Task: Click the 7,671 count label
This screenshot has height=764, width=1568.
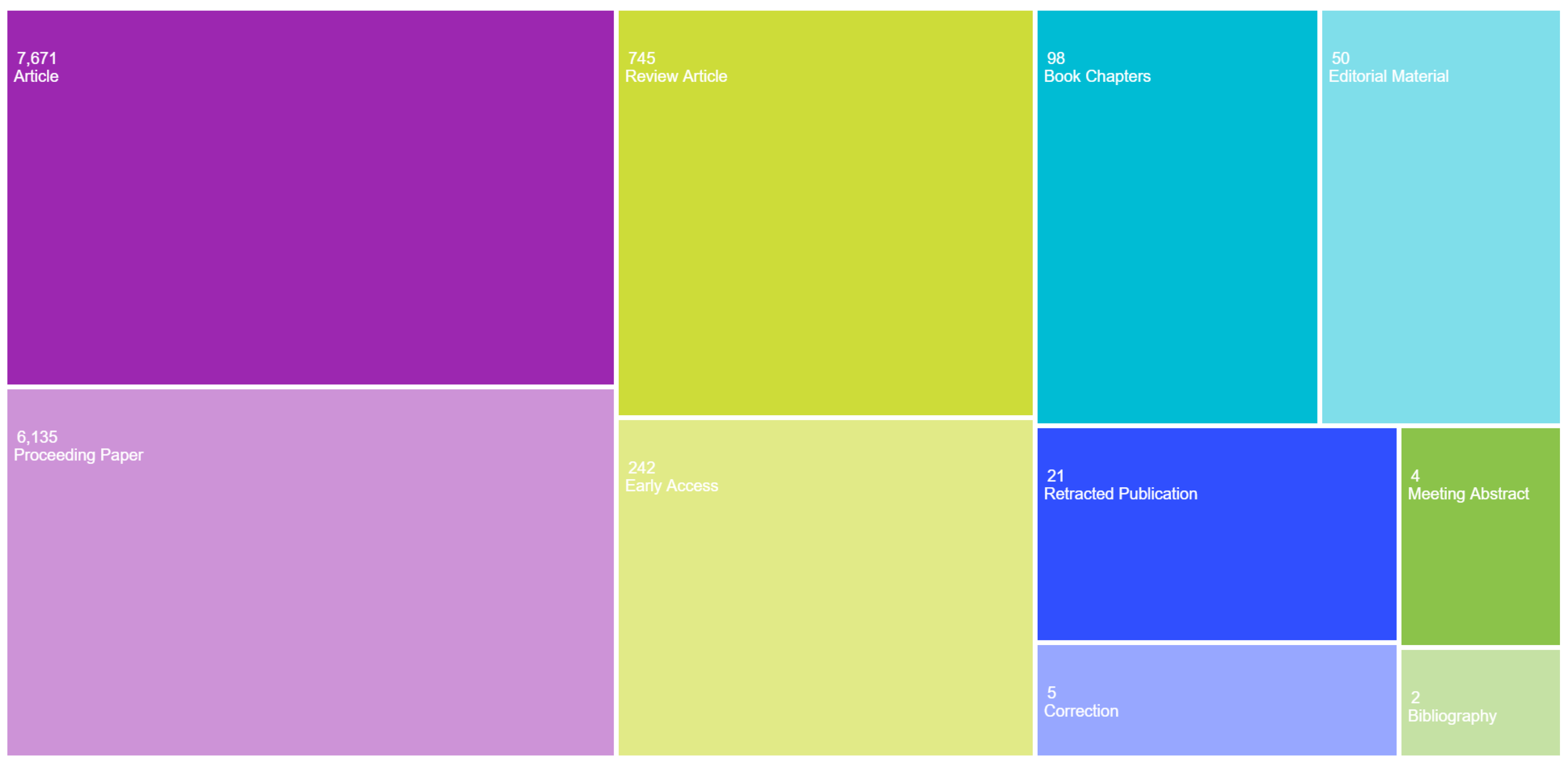Action: click(x=36, y=59)
